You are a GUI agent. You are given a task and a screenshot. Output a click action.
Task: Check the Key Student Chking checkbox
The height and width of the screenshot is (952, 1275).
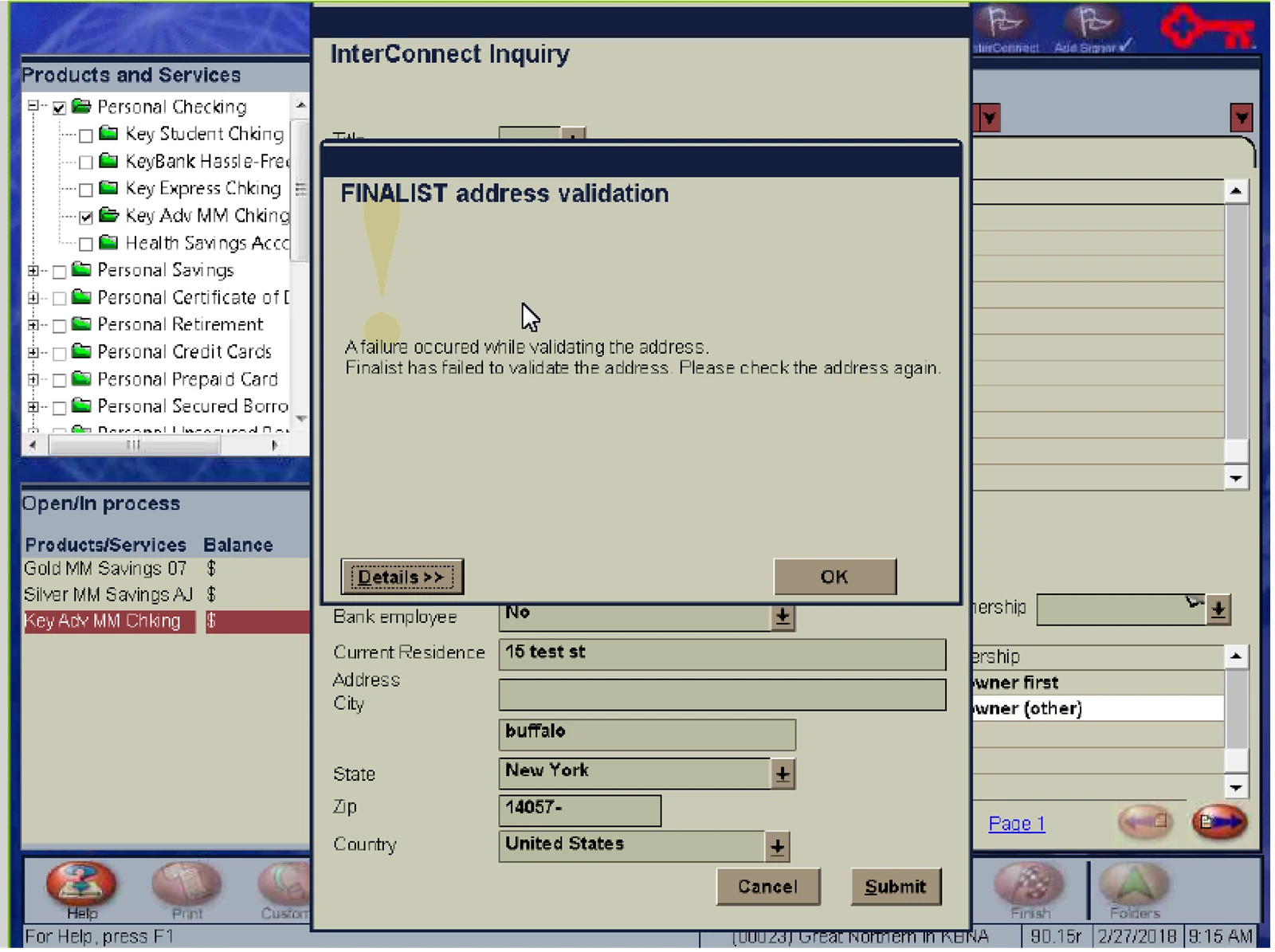86,135
